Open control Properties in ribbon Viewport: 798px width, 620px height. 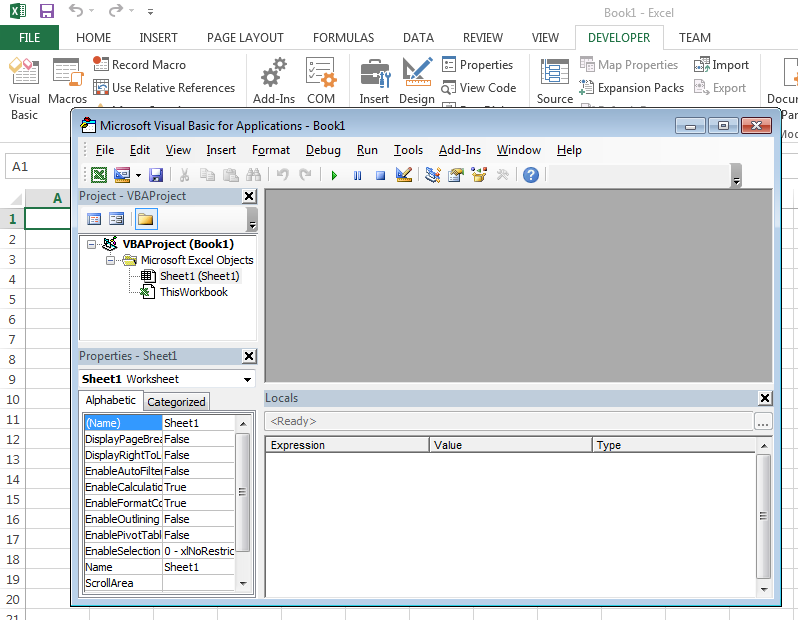pyautogui.click(x=477, y=65)
